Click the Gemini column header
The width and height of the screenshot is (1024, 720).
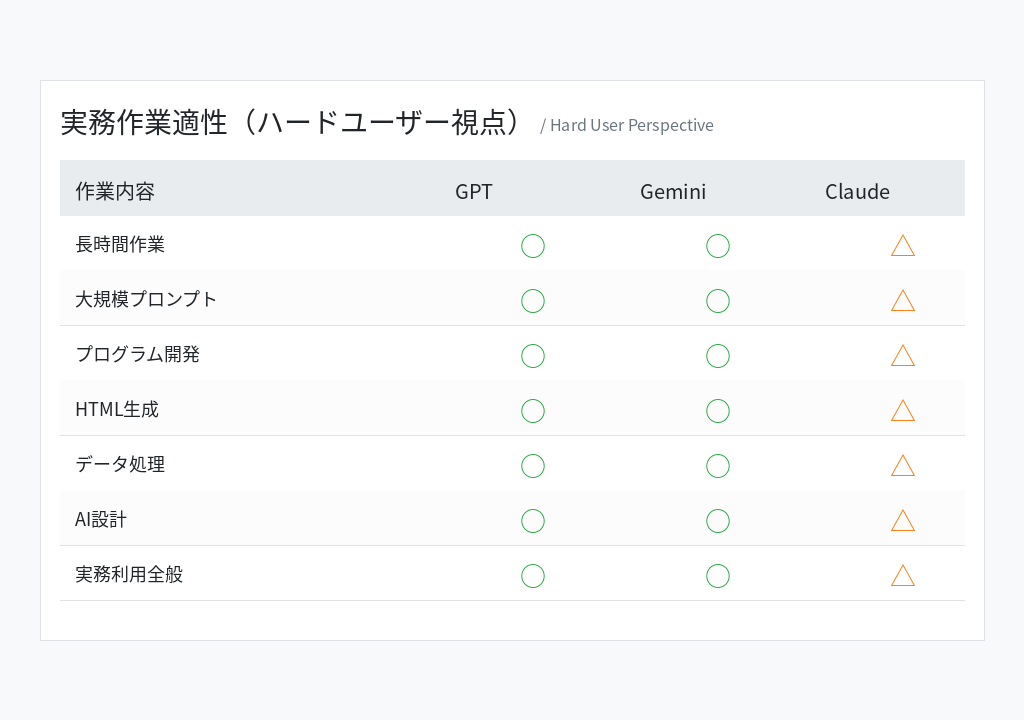click(673, 191)
